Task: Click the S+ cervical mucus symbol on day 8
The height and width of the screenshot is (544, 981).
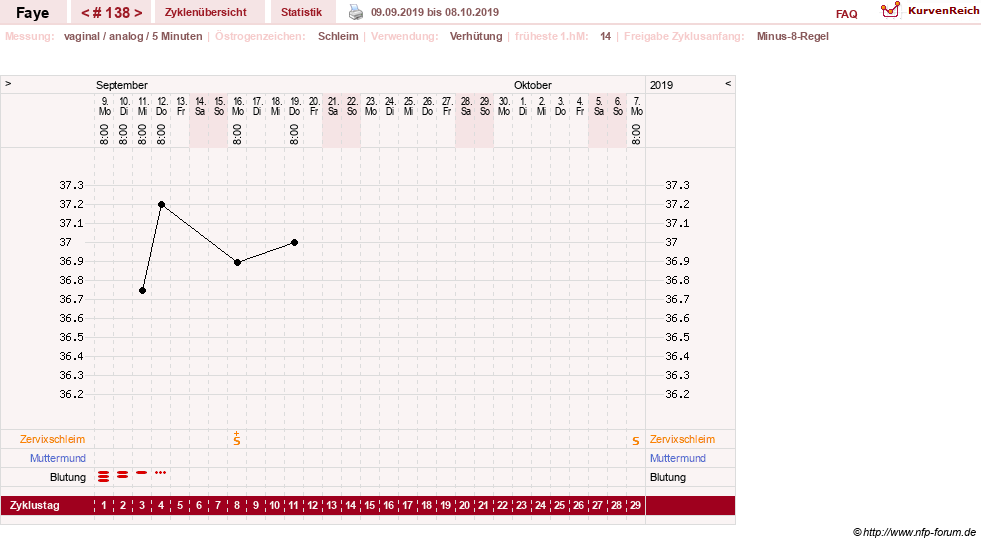Action: tap(236, 438)
